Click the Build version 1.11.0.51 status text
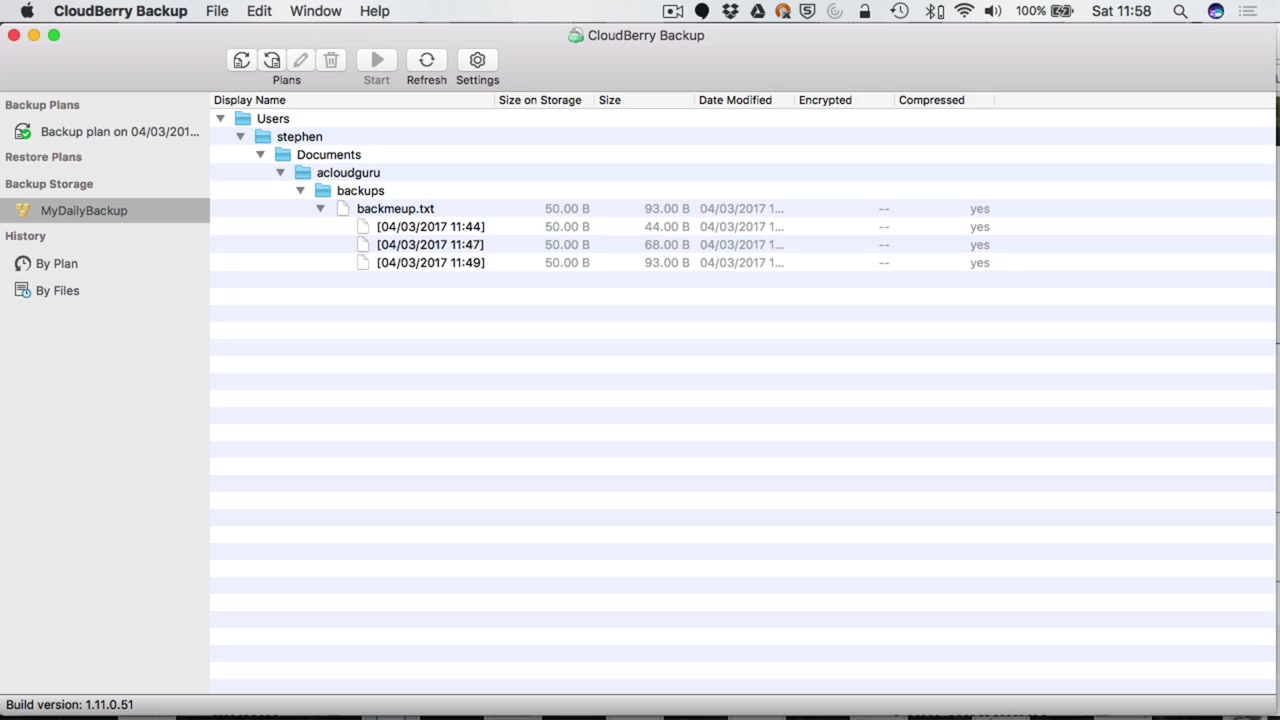The width and height of the screenshot is (1280, 720). [70, 705]
